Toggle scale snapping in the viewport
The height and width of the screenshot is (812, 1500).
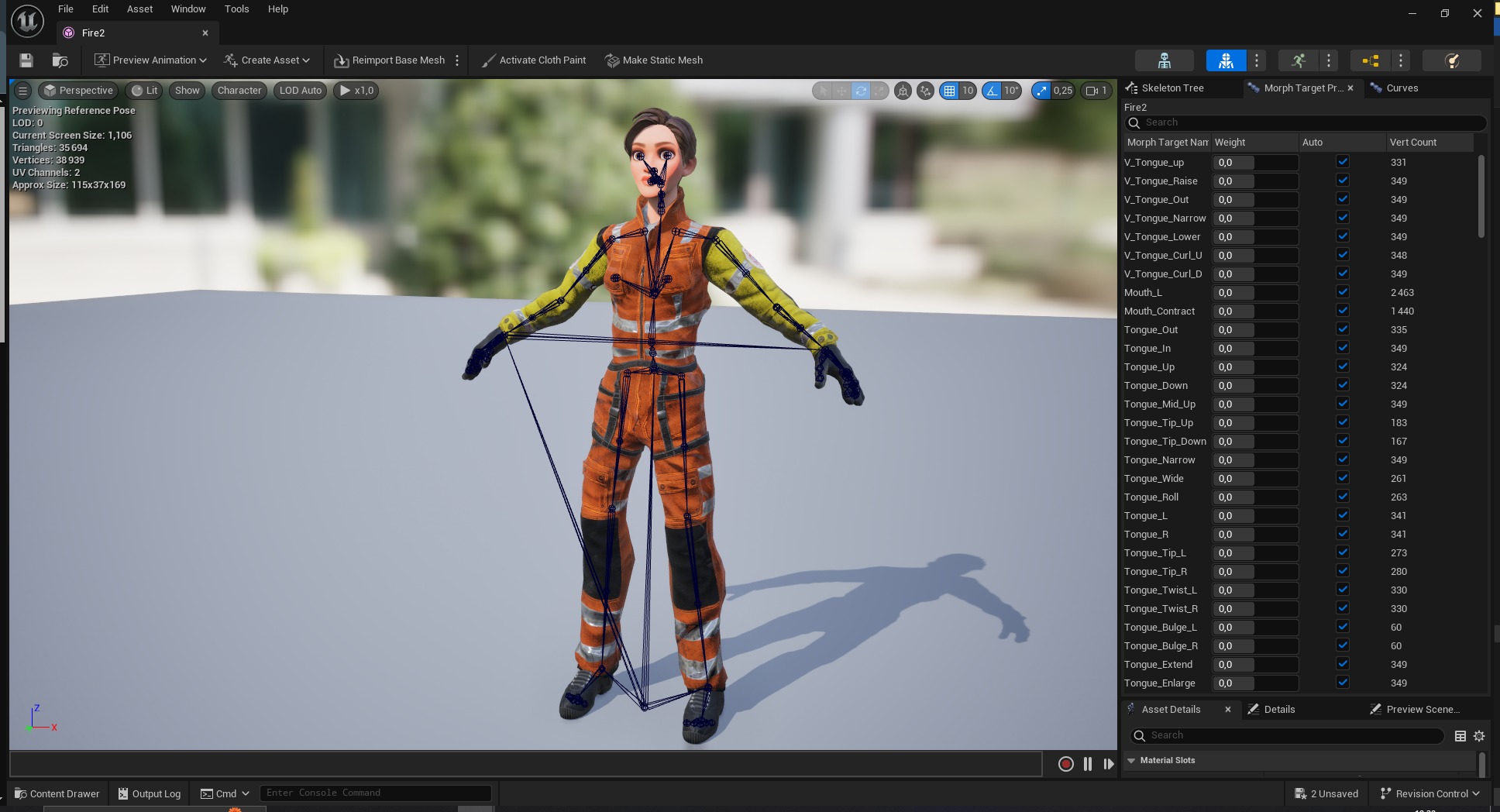click(1041, 91)
